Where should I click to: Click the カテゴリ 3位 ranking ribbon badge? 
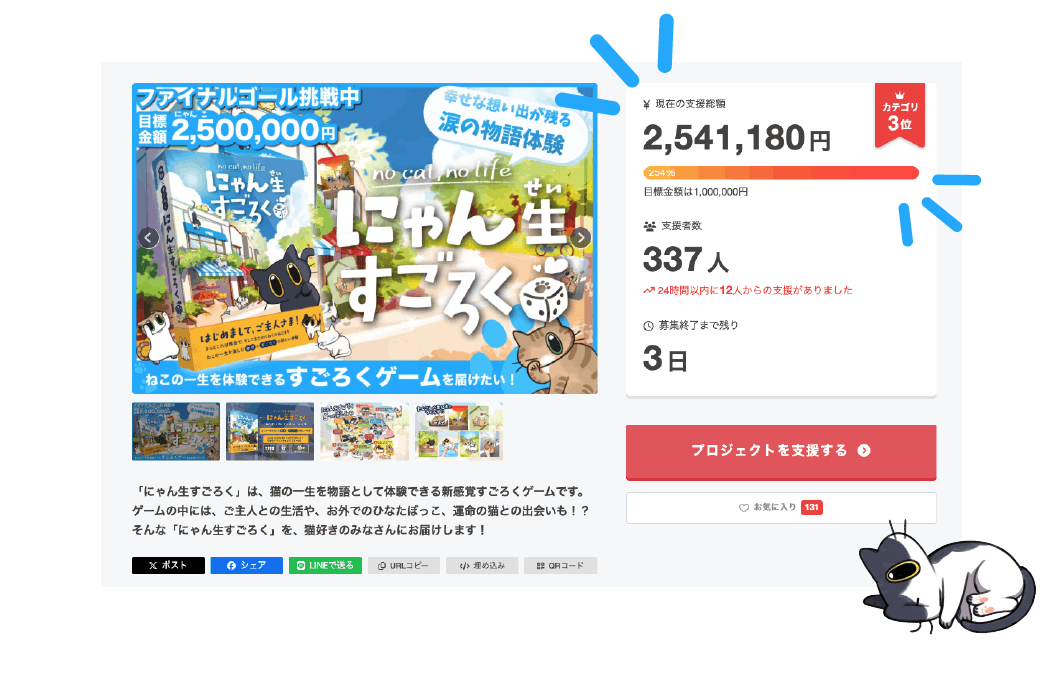[900, 115]
